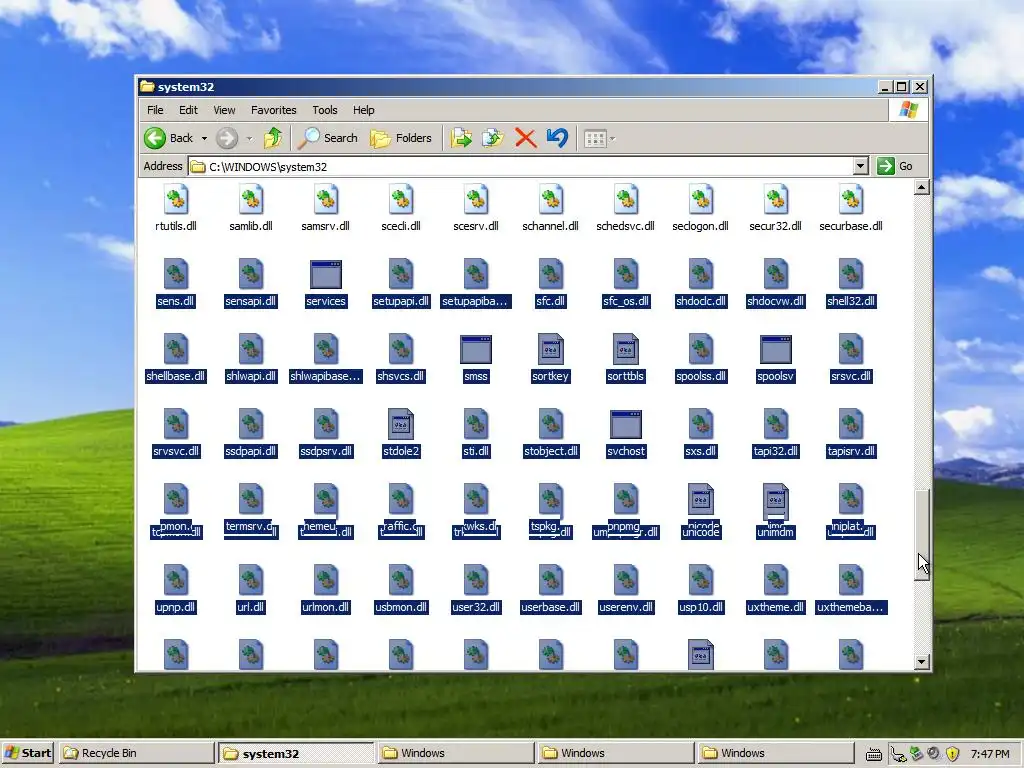Screen dimensions: 1024x768
Task: Expand the Address bar dropdown
Action: [861, 166]
